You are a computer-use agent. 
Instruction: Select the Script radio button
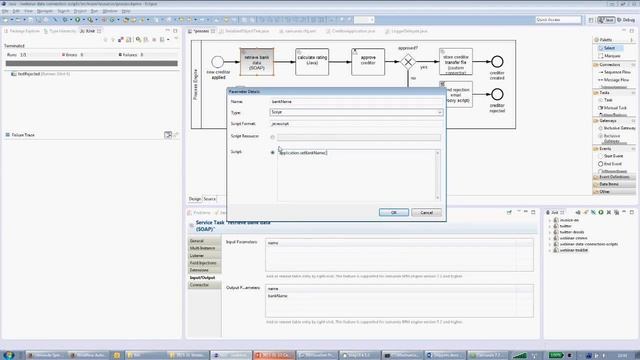point(273,152)
